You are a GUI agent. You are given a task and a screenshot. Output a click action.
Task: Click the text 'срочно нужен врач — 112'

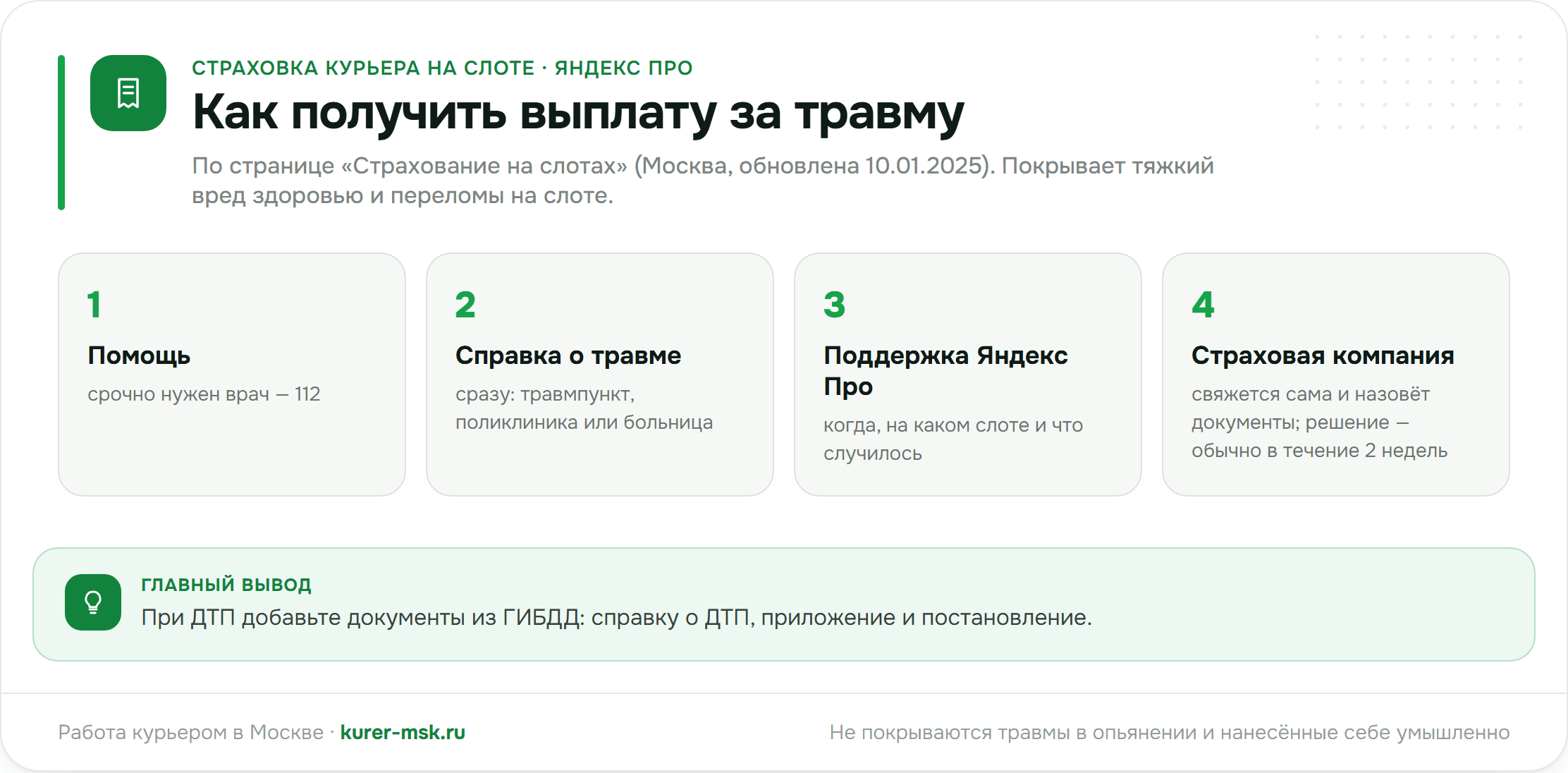[204, 394]
